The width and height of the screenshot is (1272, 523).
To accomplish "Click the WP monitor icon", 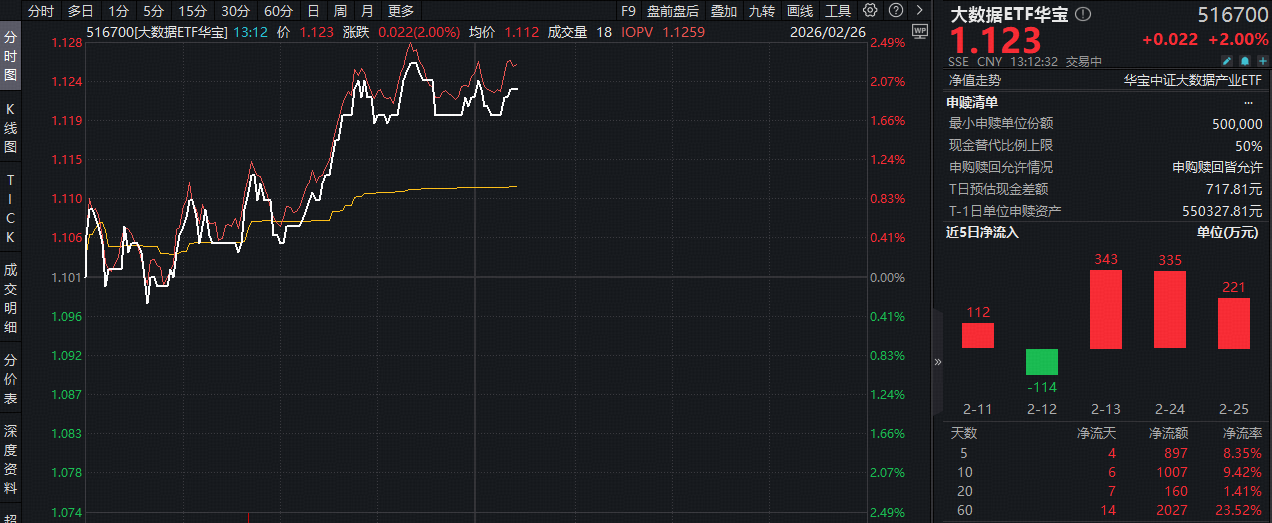I will click(920, 31).
